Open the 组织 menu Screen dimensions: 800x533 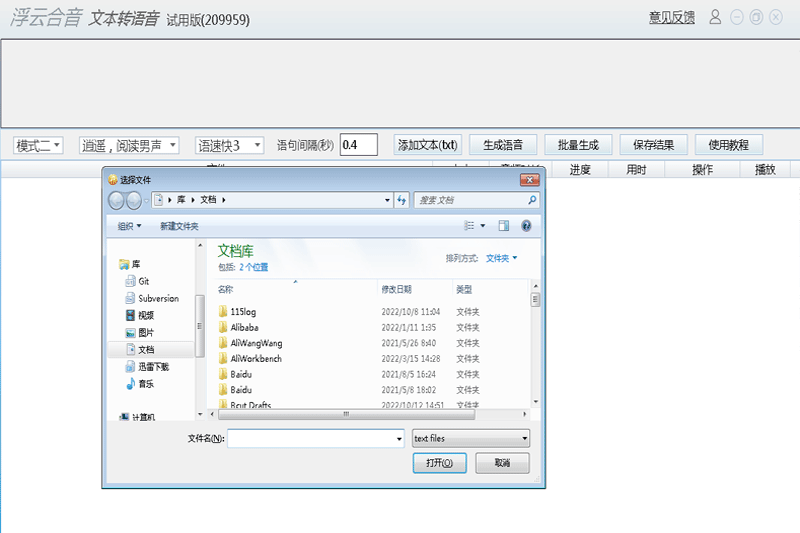(x=129, y=226)
